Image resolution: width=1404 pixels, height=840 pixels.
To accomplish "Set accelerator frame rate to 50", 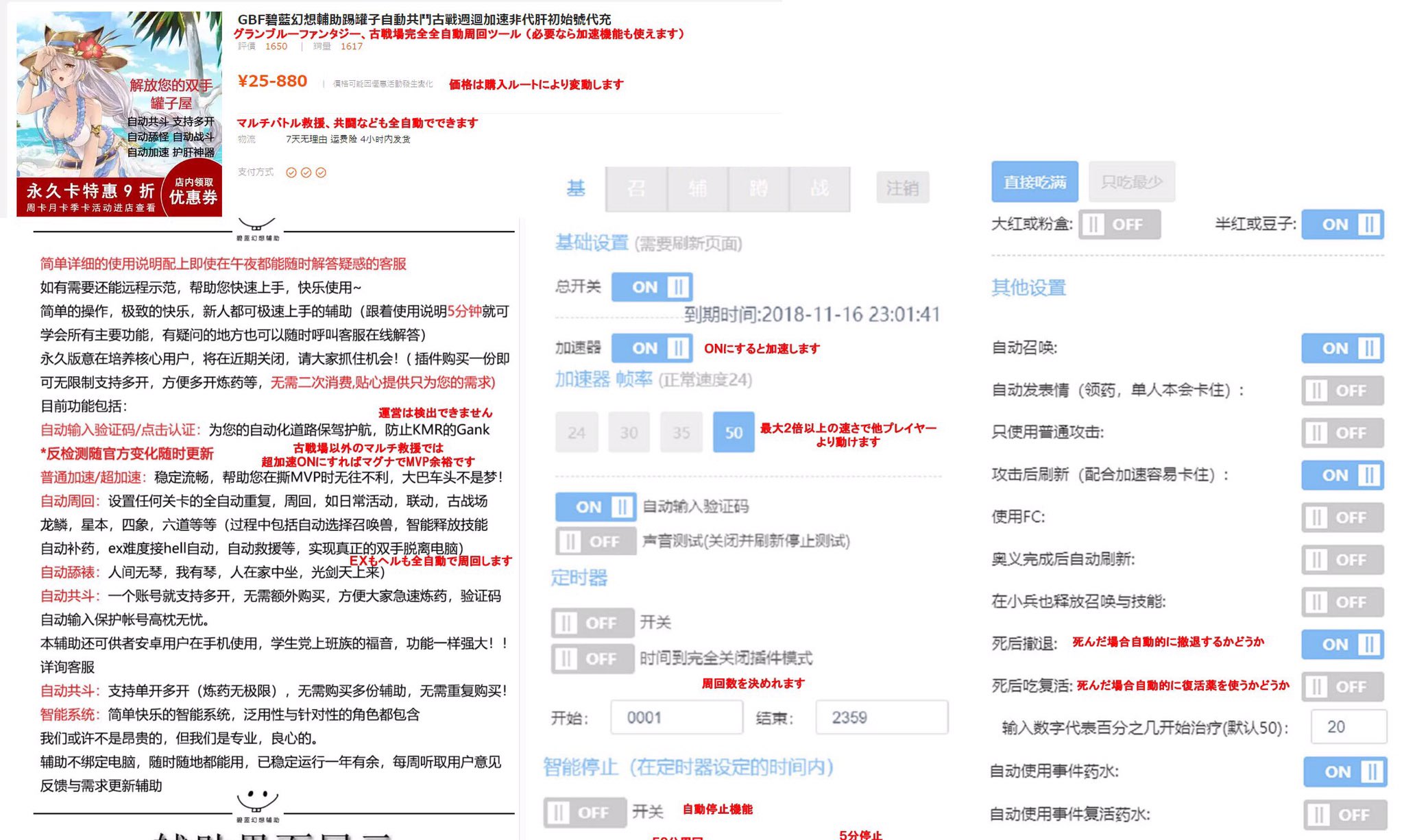I will pos(734,432).
